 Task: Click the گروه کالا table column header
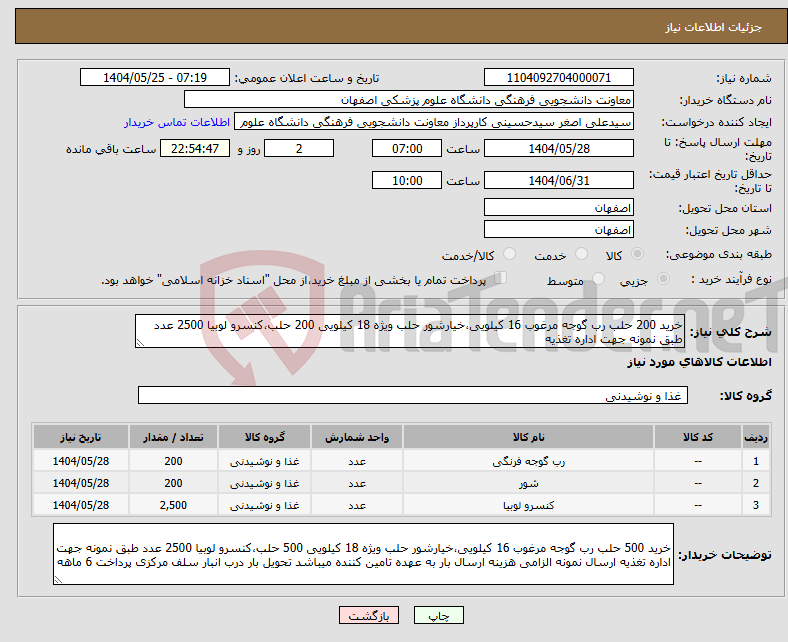[x=264, y=437]
